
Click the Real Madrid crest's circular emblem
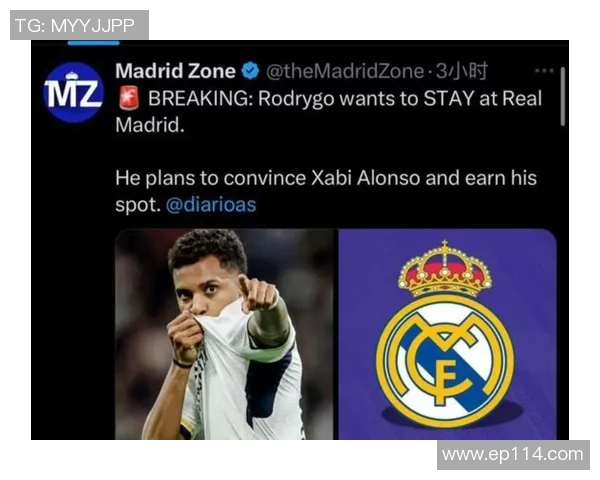click(x=445, y=360)
